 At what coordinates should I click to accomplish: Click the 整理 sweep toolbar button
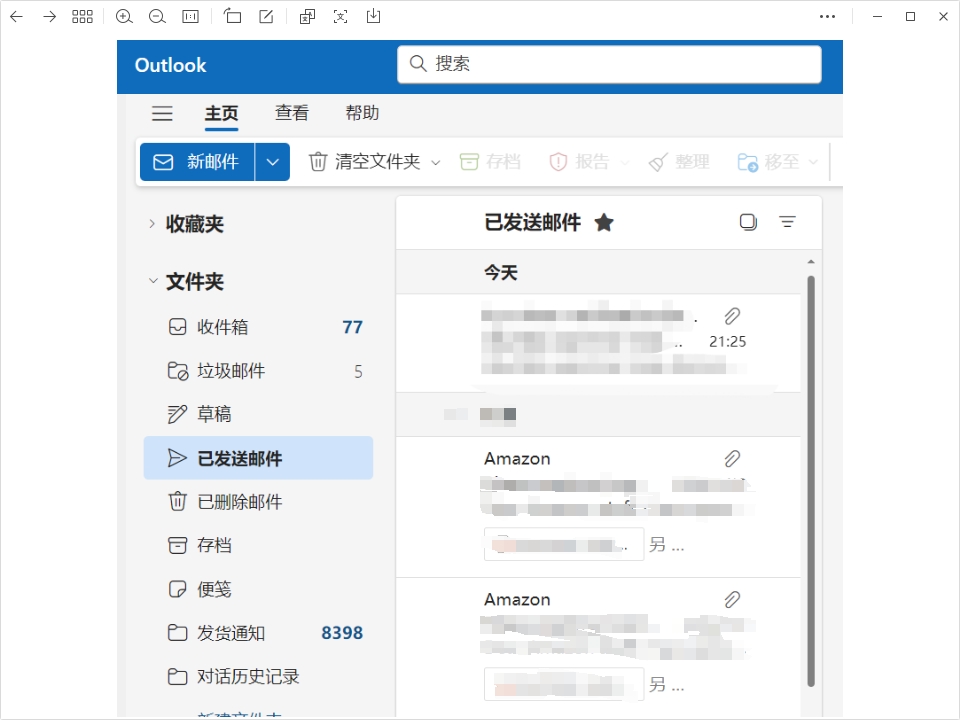(679, 162)
